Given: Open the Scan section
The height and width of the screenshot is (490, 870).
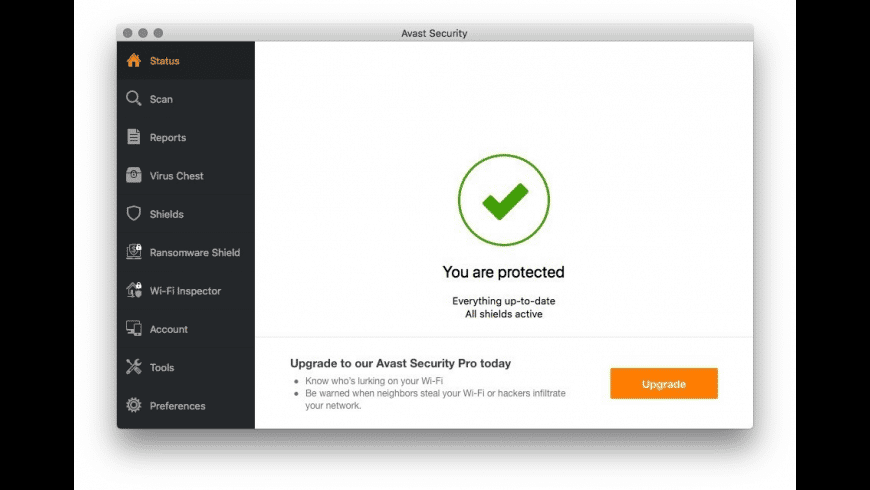Looking at the screenshot, I should click(x=161, y=100).
